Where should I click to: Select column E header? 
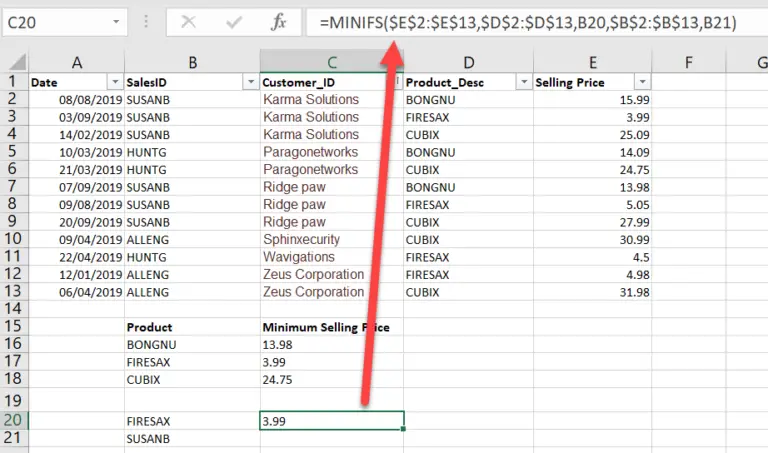593,62
